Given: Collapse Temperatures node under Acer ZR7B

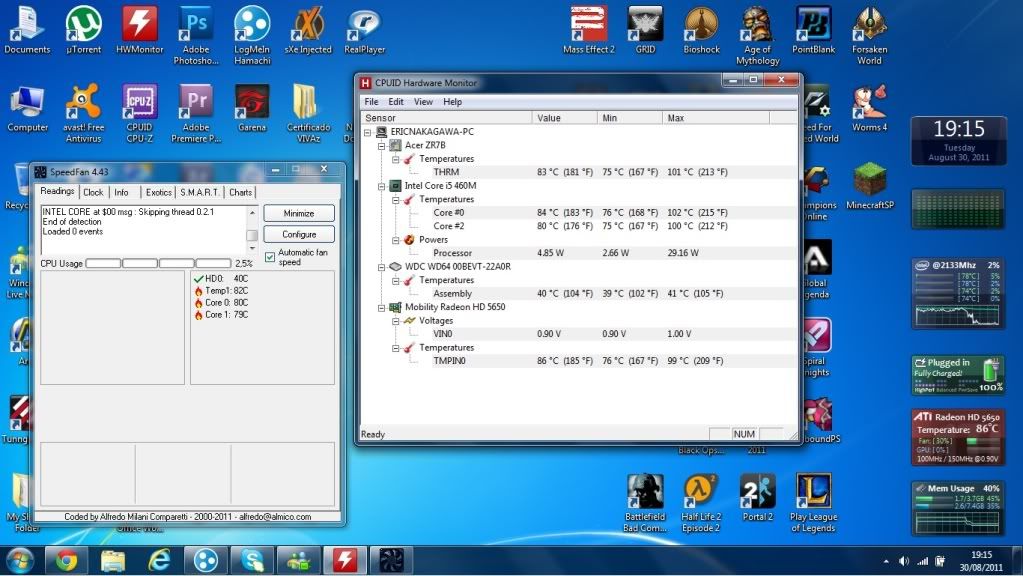Looking at the screenshot, I should (x=395, y=159).
